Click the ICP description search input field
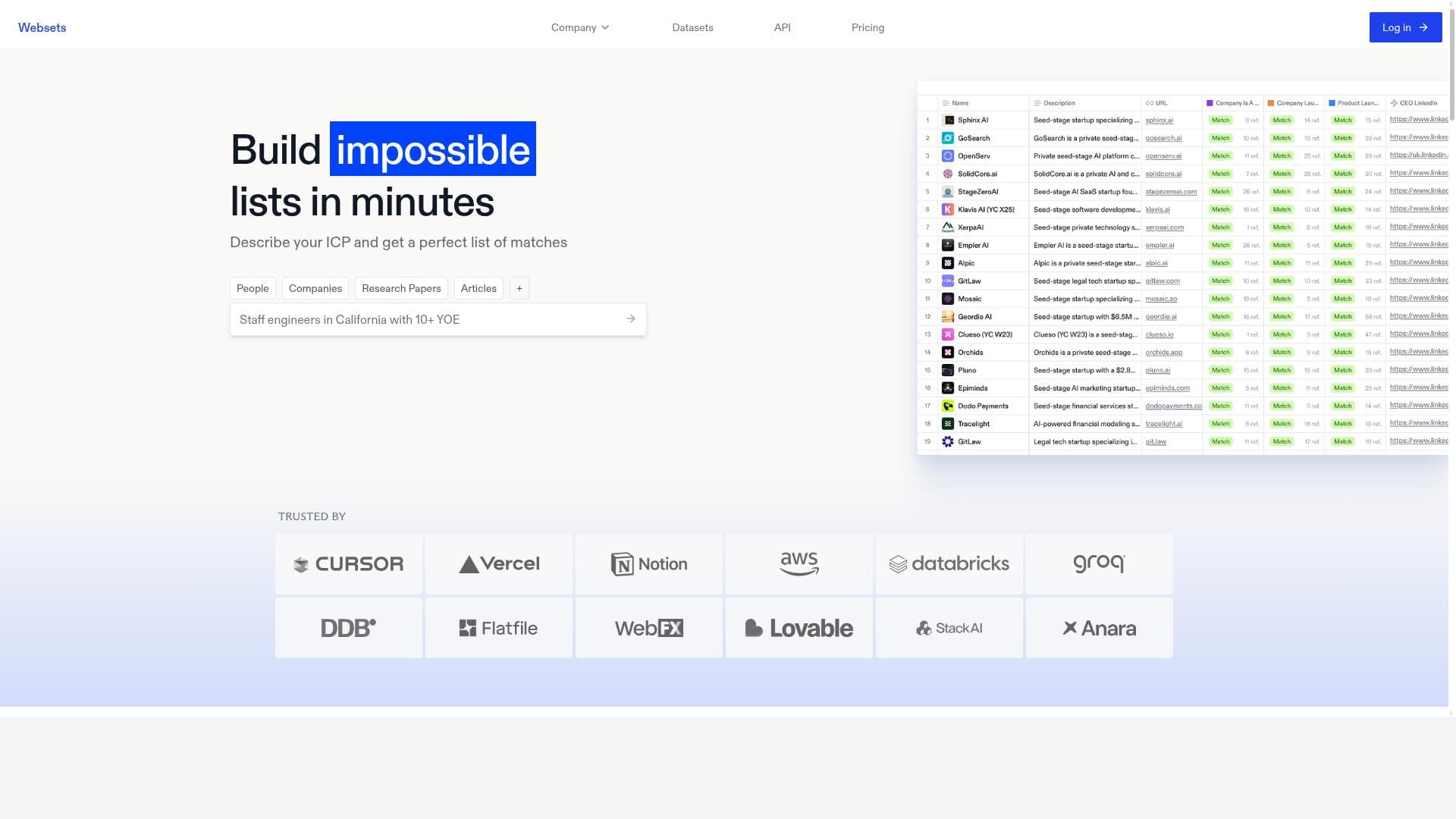 (425, 318)
